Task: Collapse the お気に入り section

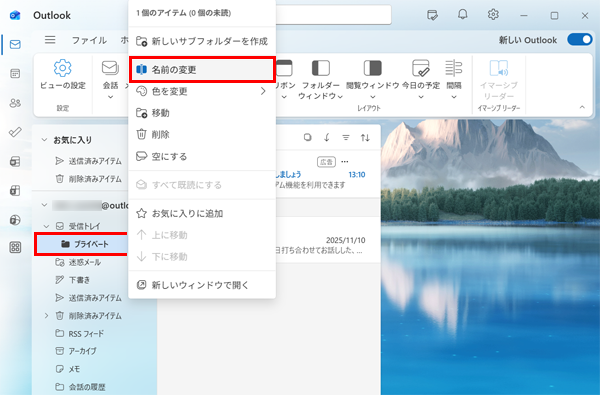Action: tap(44, 140)
